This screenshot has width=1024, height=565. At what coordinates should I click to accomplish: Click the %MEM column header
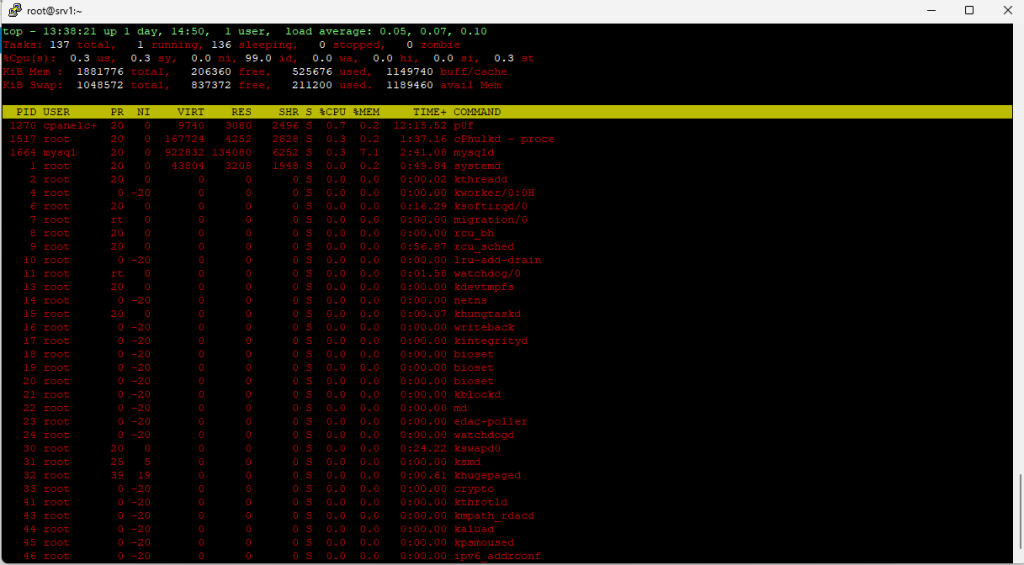click(366, 112)
